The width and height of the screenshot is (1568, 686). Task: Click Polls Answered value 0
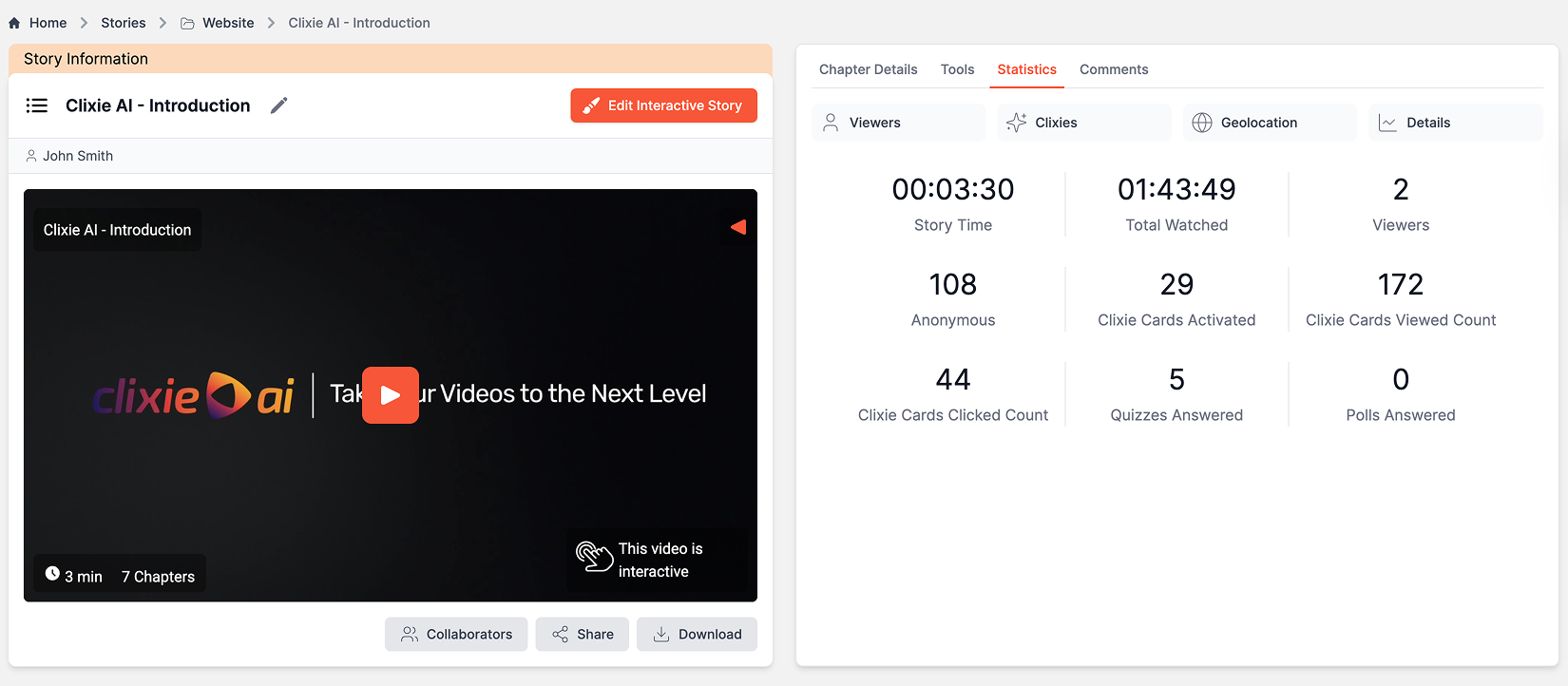pos(1401,380)
